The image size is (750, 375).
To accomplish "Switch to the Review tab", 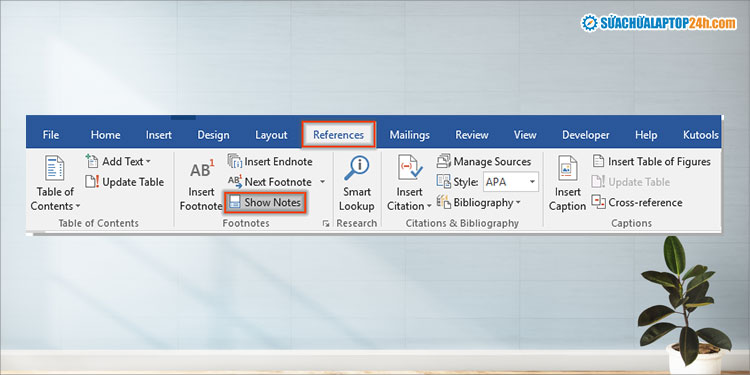I will 472,135.
